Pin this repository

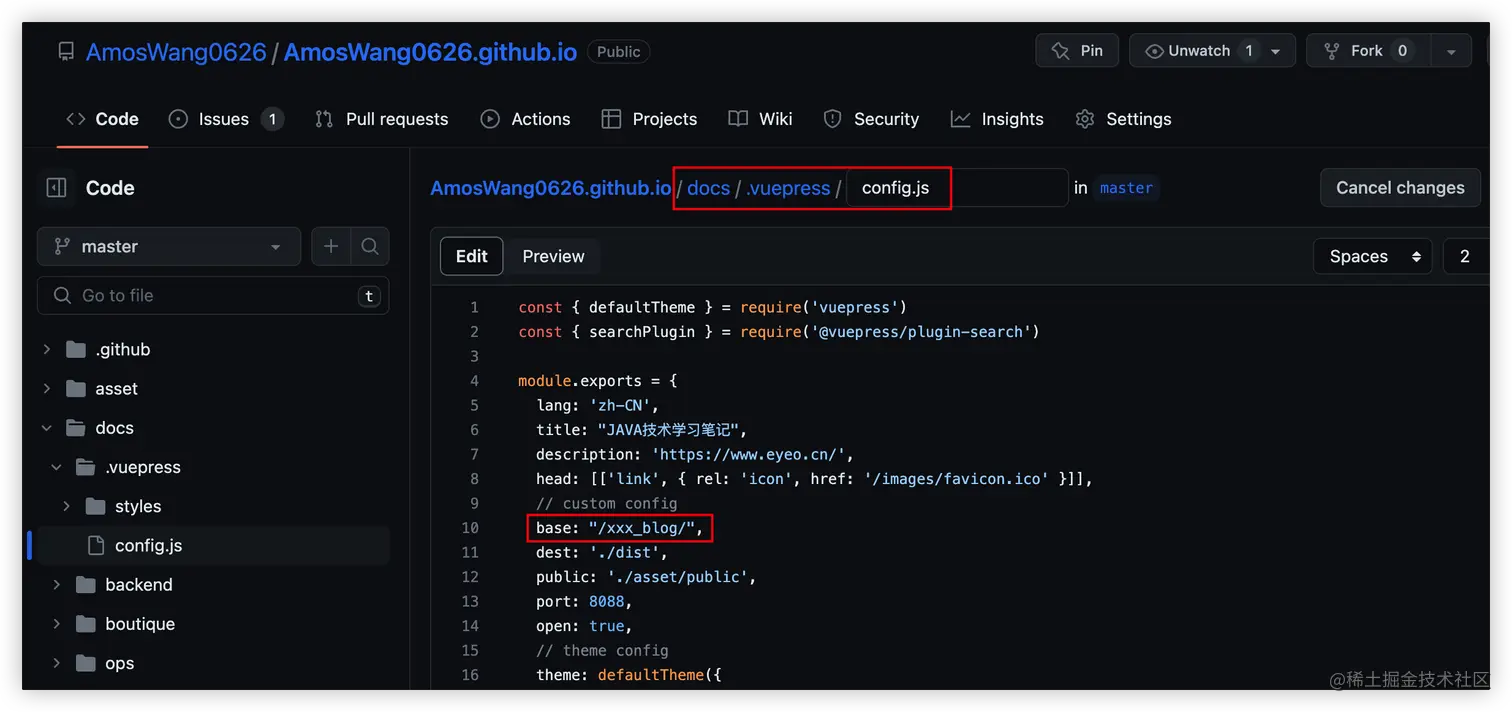click(1077, 51)
